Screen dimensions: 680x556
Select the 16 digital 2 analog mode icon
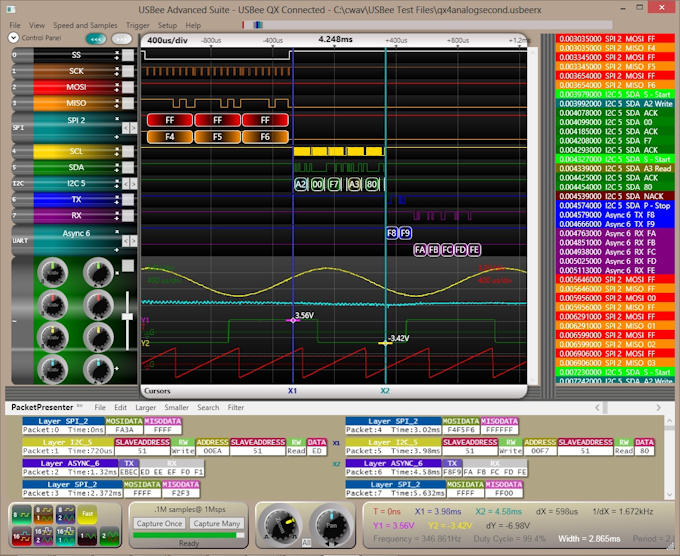coord(43,536)
